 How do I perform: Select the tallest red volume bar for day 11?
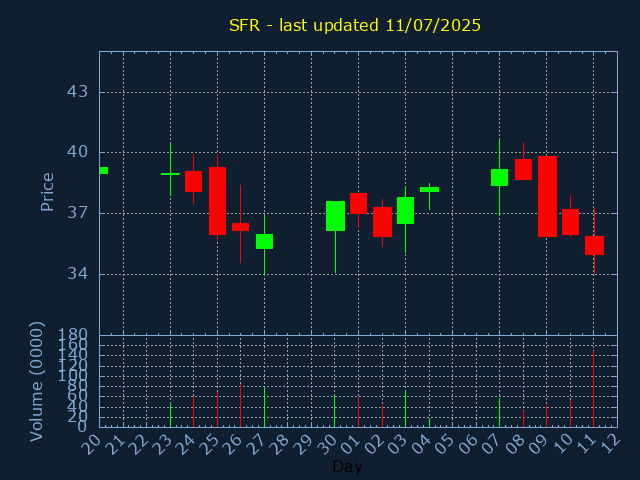[593, 389]
